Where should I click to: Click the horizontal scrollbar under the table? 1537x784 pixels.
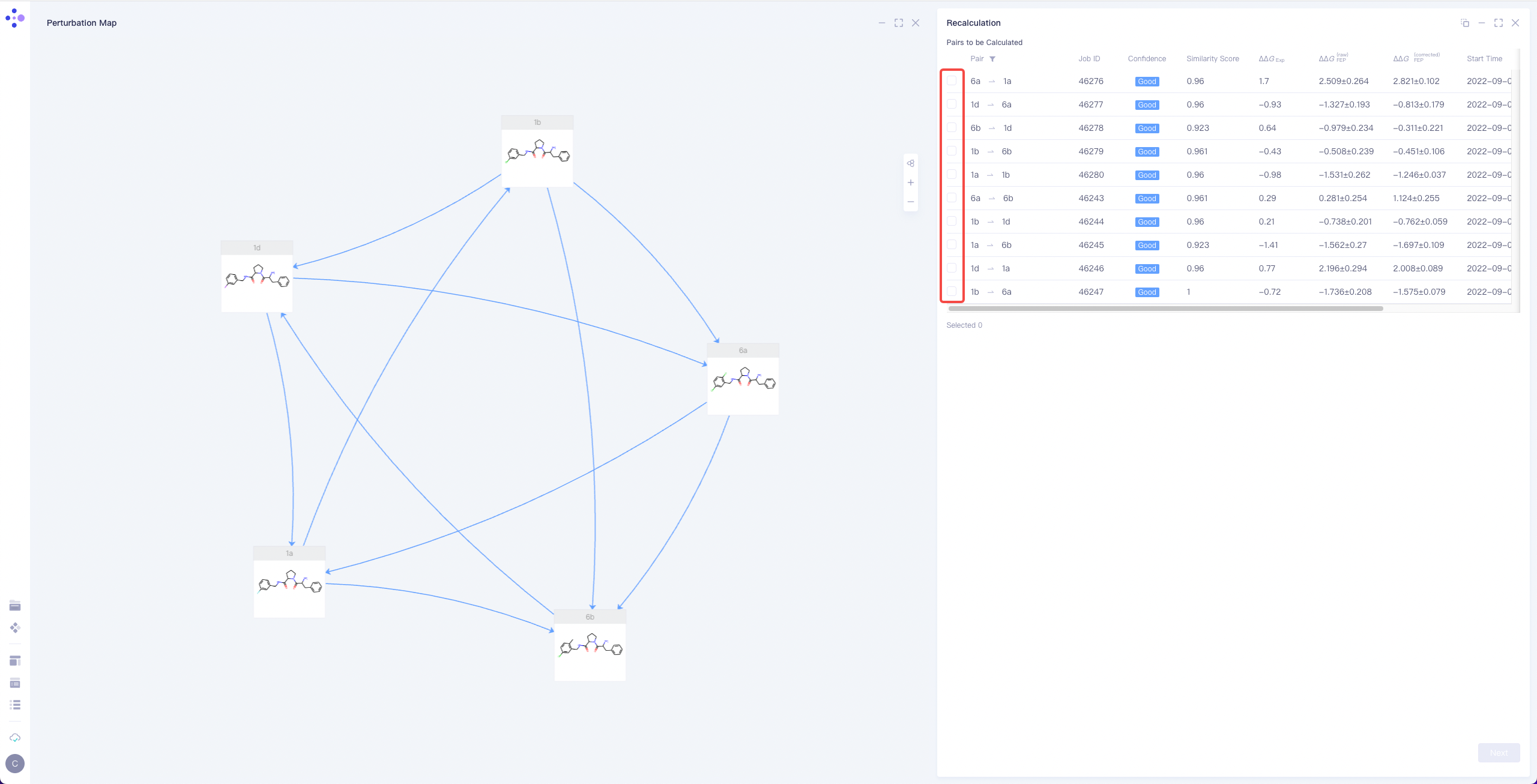pos(1165,309)
